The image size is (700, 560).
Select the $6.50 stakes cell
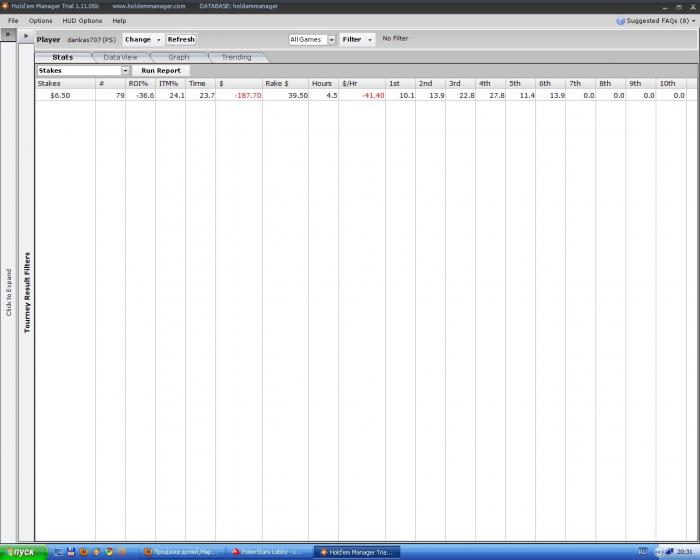[65, 95]
